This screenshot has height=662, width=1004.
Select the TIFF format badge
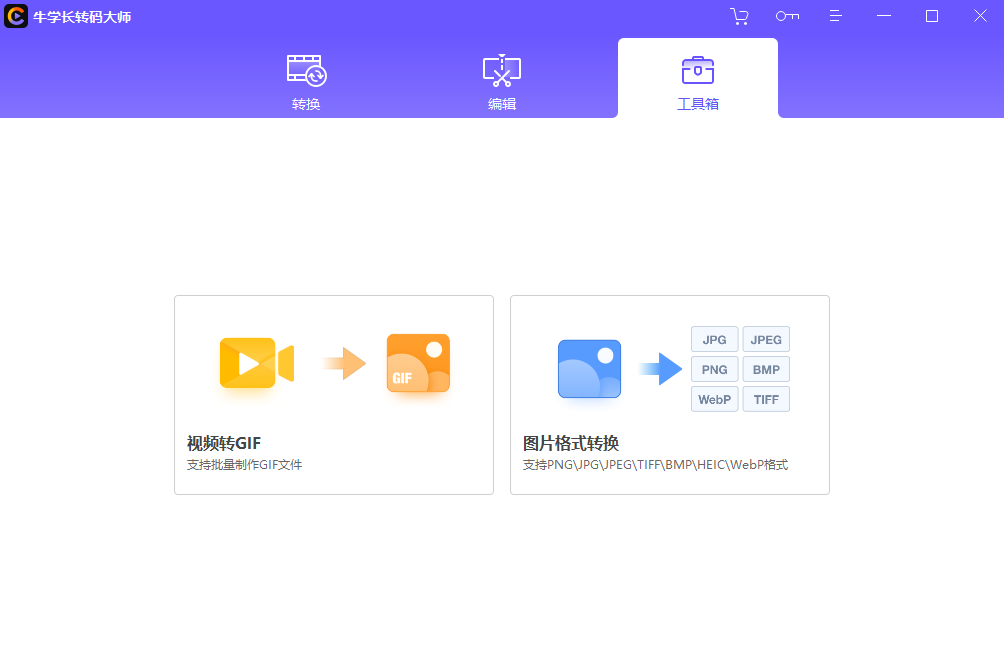click(766, 399)
